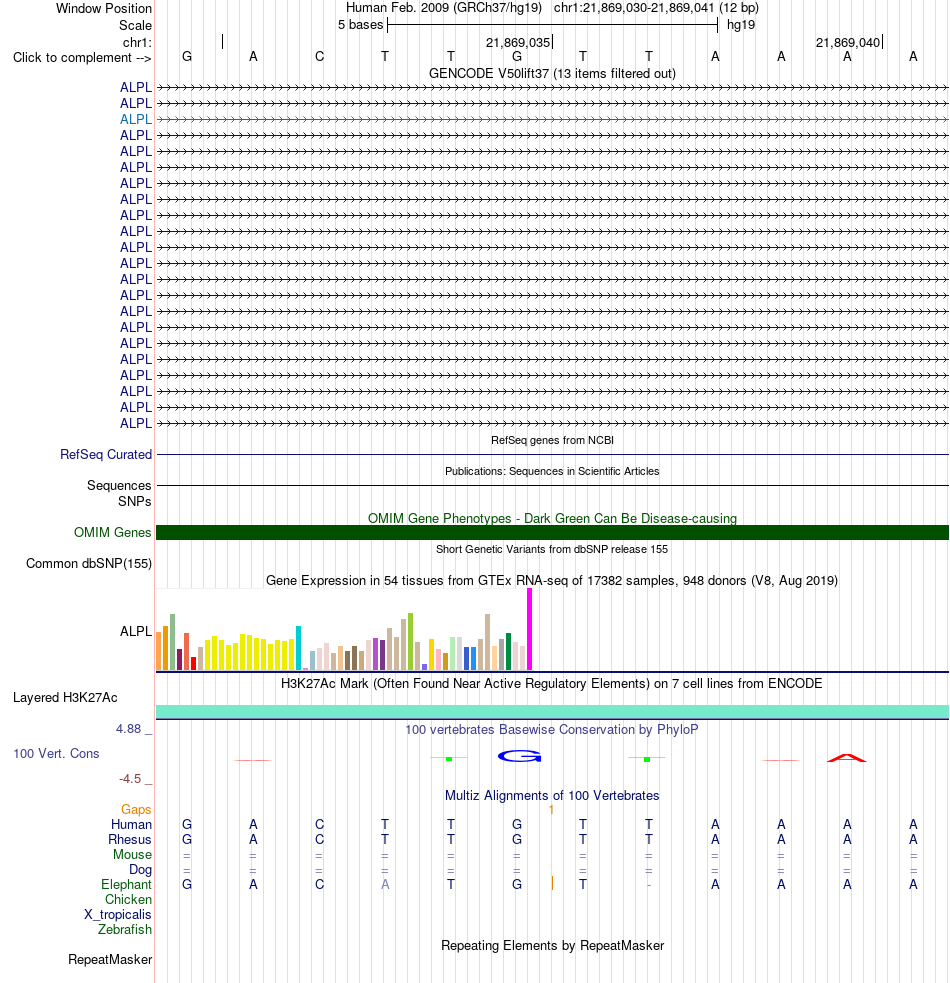Click the chr1: ruler label
950x983 pixels.
pos(137,43)
